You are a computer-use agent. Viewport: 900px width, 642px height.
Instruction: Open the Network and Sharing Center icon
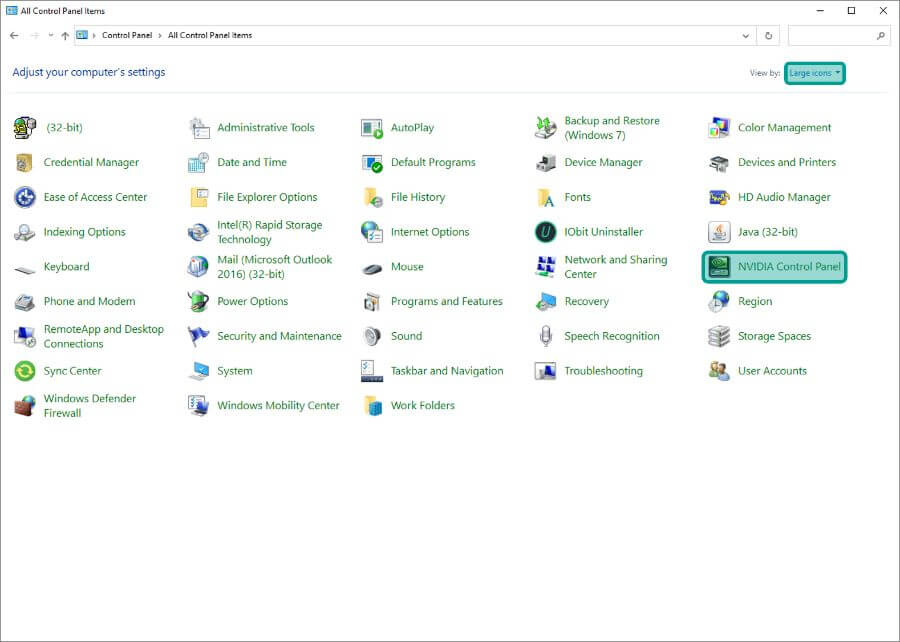[545, 267]
